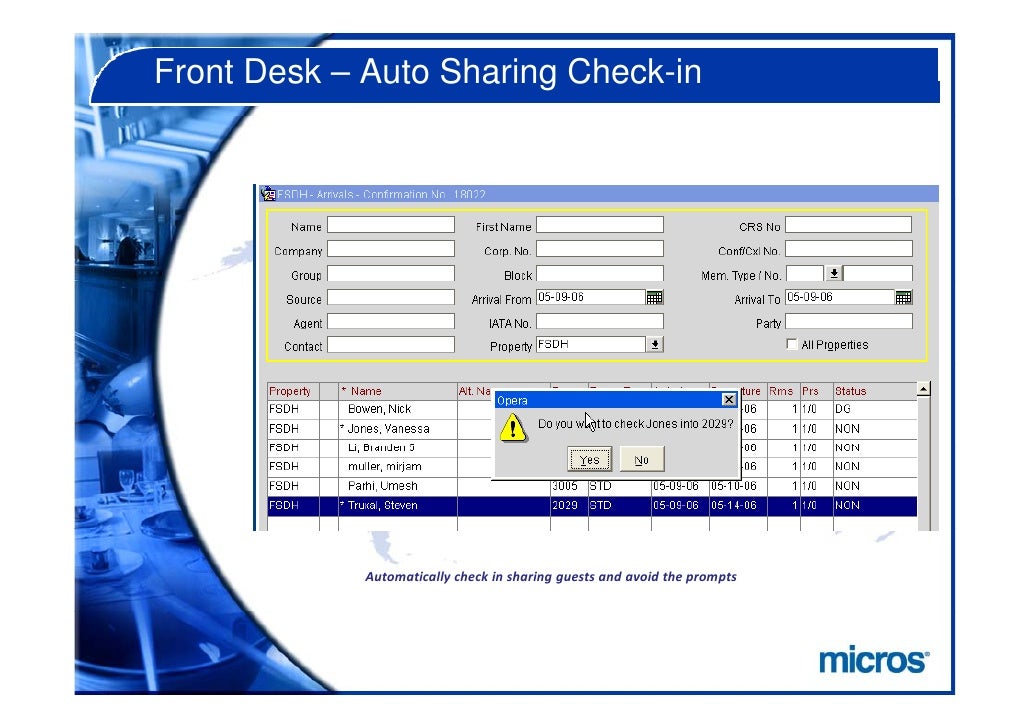Sort by the Prs column header

(x=817, y=391)
